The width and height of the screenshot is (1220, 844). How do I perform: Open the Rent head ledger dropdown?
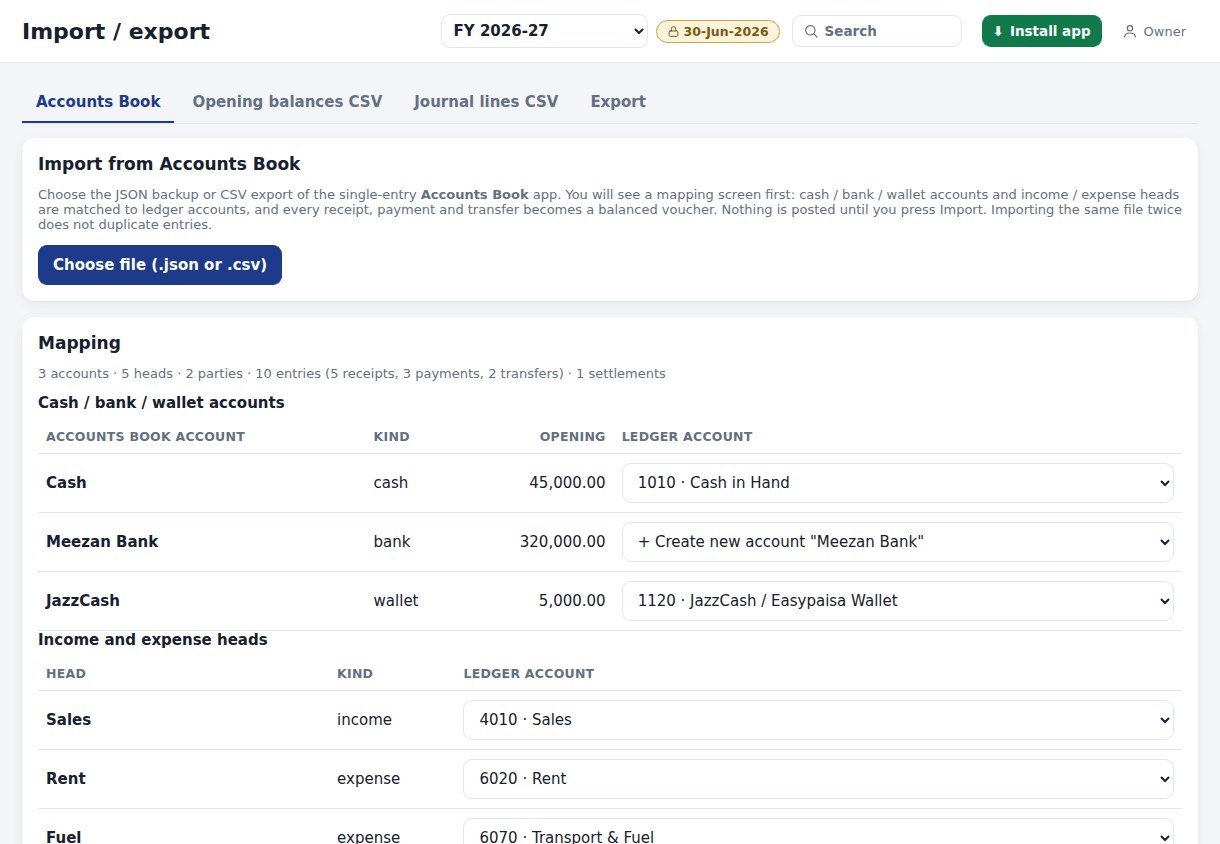(x=818, y=778)
